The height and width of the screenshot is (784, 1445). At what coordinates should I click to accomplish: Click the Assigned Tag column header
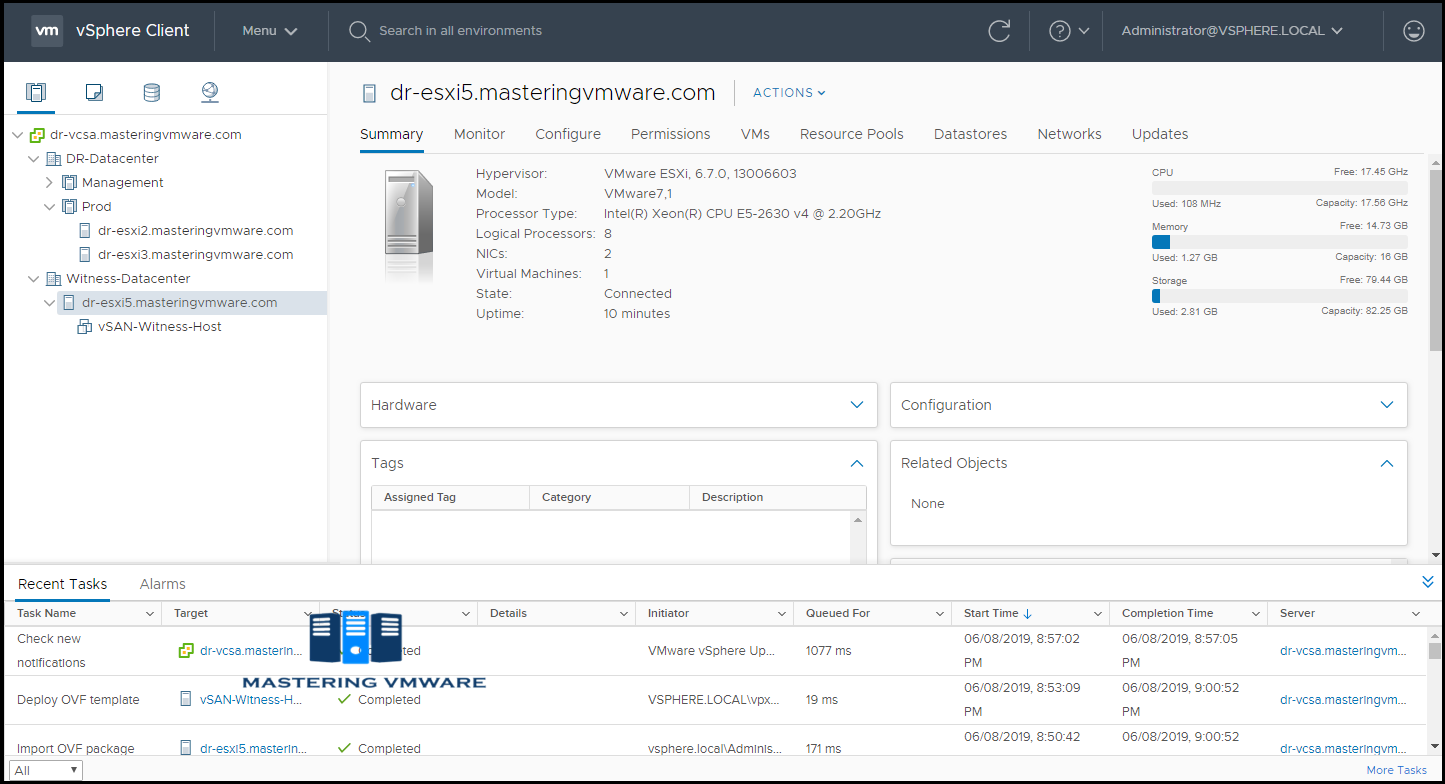[x=419, y=497]
